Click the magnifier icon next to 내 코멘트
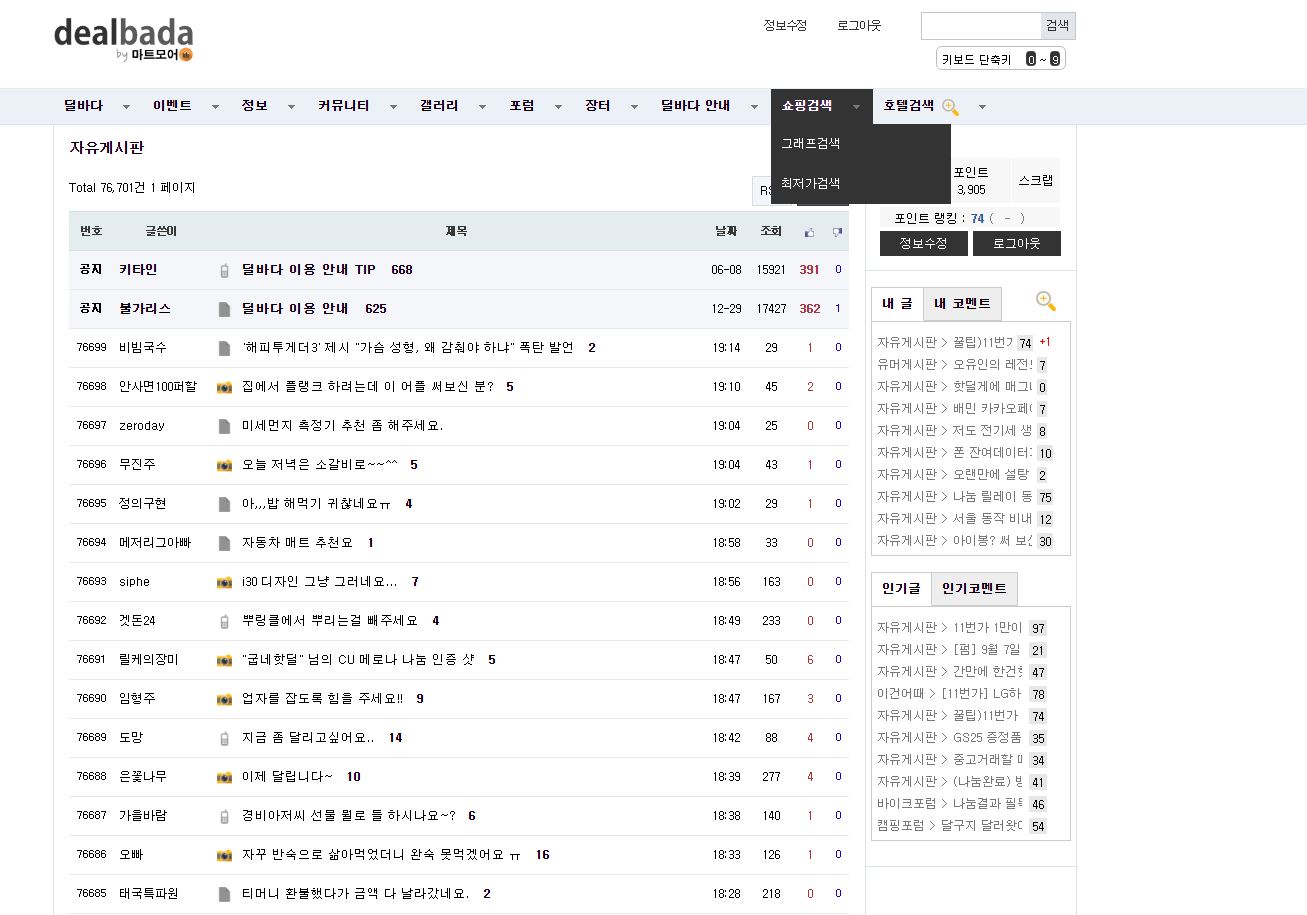 tap(1045, 301)
